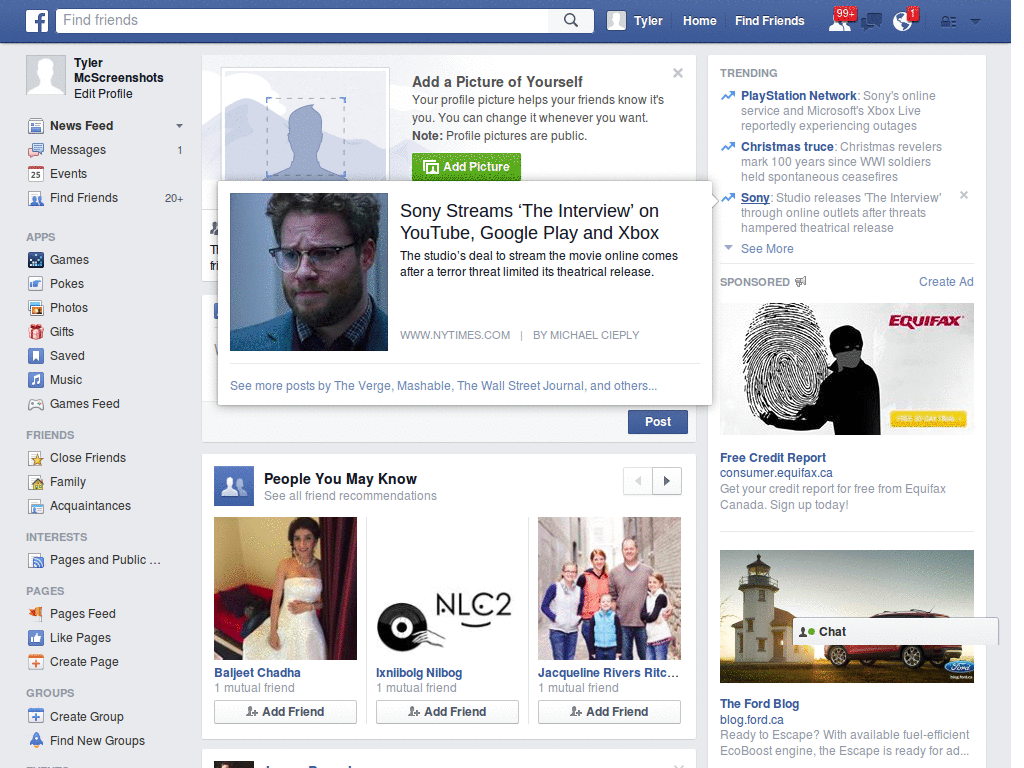The height and width of the screenshot is (768, 1024).
Task: Click the Saved bookmark icon
Action: coord(36,356)
